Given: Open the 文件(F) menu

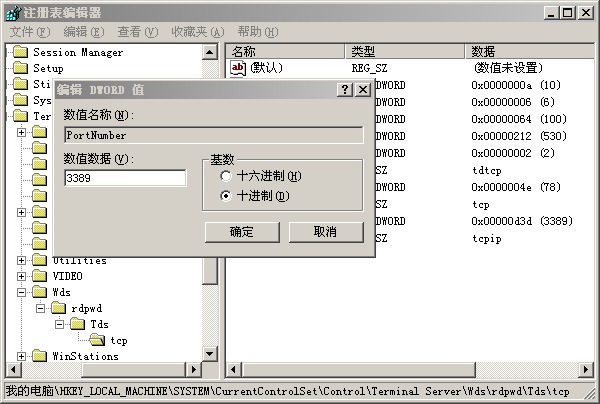Looking at the screenshot, I should 30,32.
